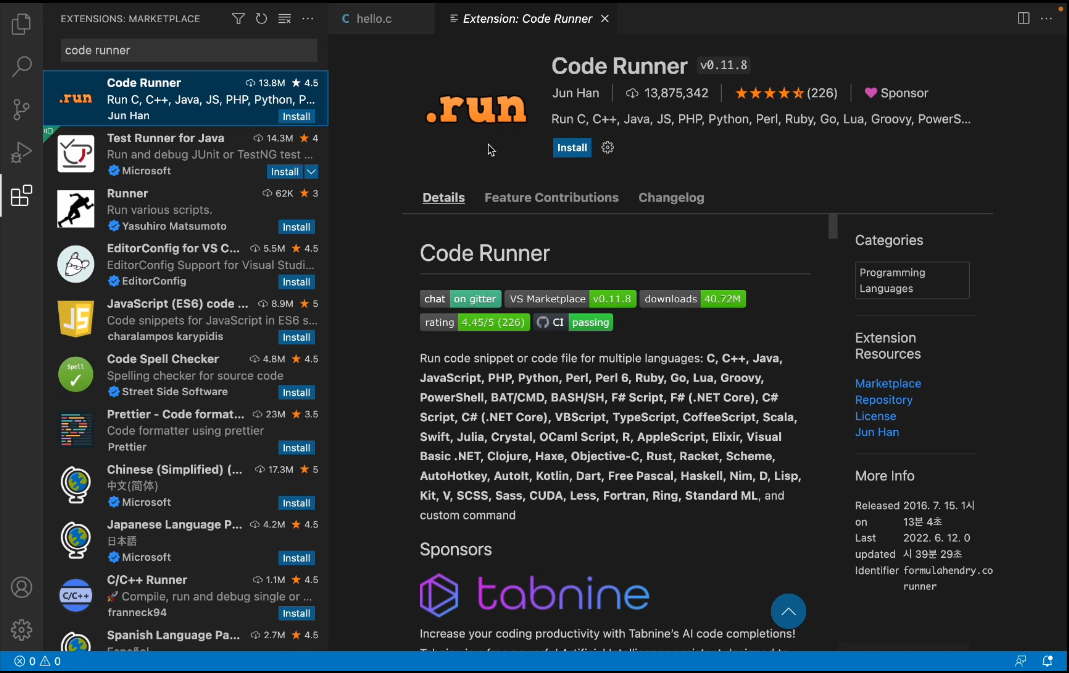Install C/C++ Runner extension

pyautogui.click(x=297, y=614)
